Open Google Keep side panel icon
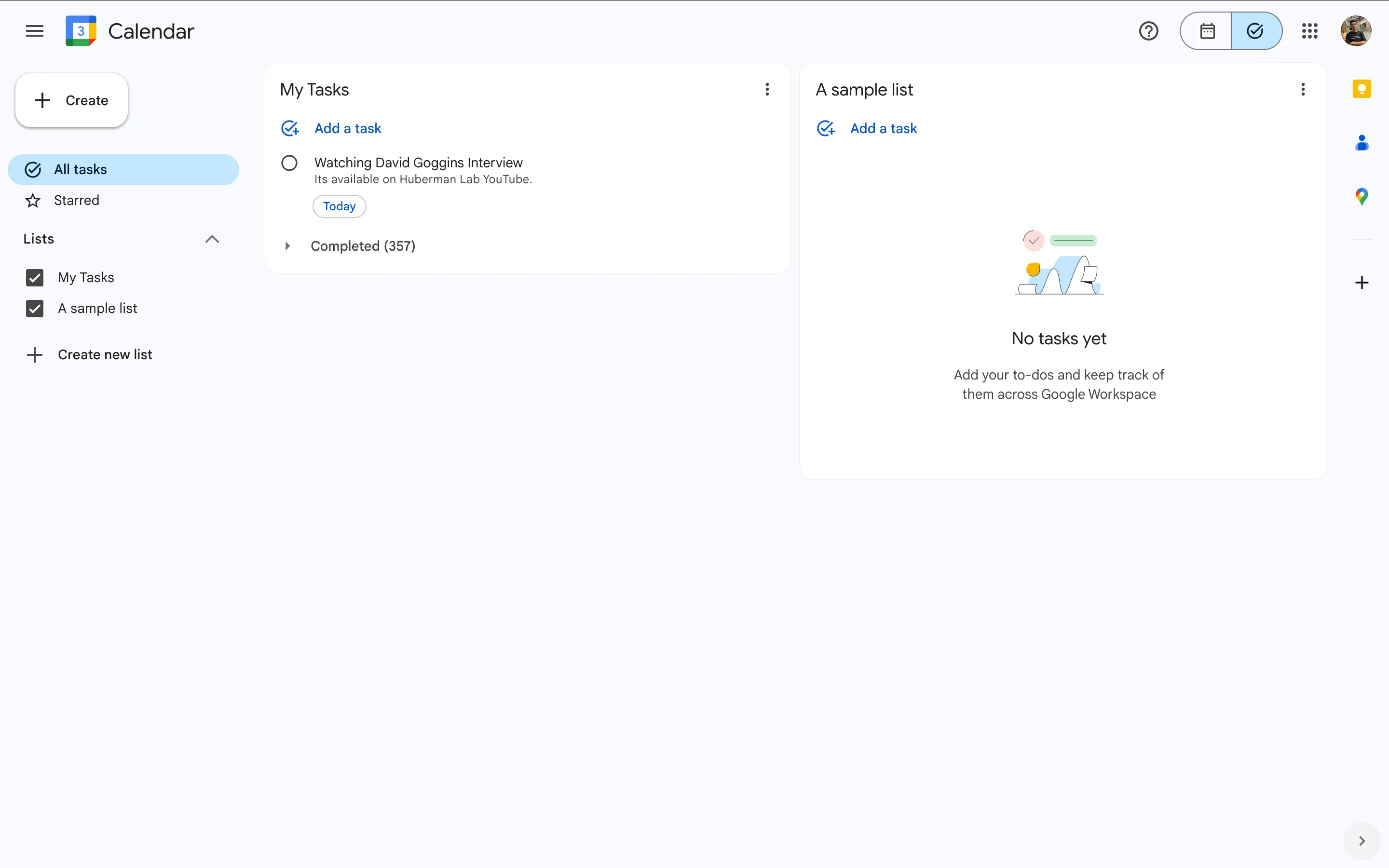The image size is (1389, 868). [x=1362, y=90]
